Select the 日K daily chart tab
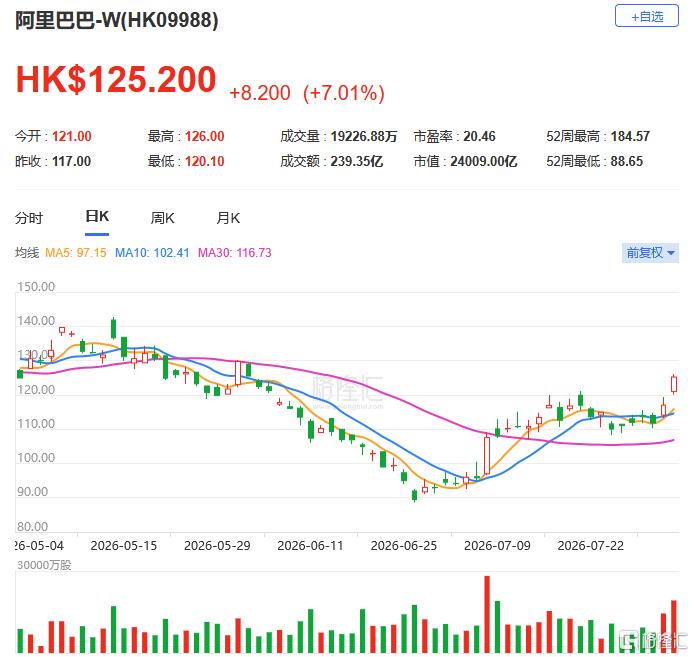Screen dimensions: 694x657 coord(97,216)
